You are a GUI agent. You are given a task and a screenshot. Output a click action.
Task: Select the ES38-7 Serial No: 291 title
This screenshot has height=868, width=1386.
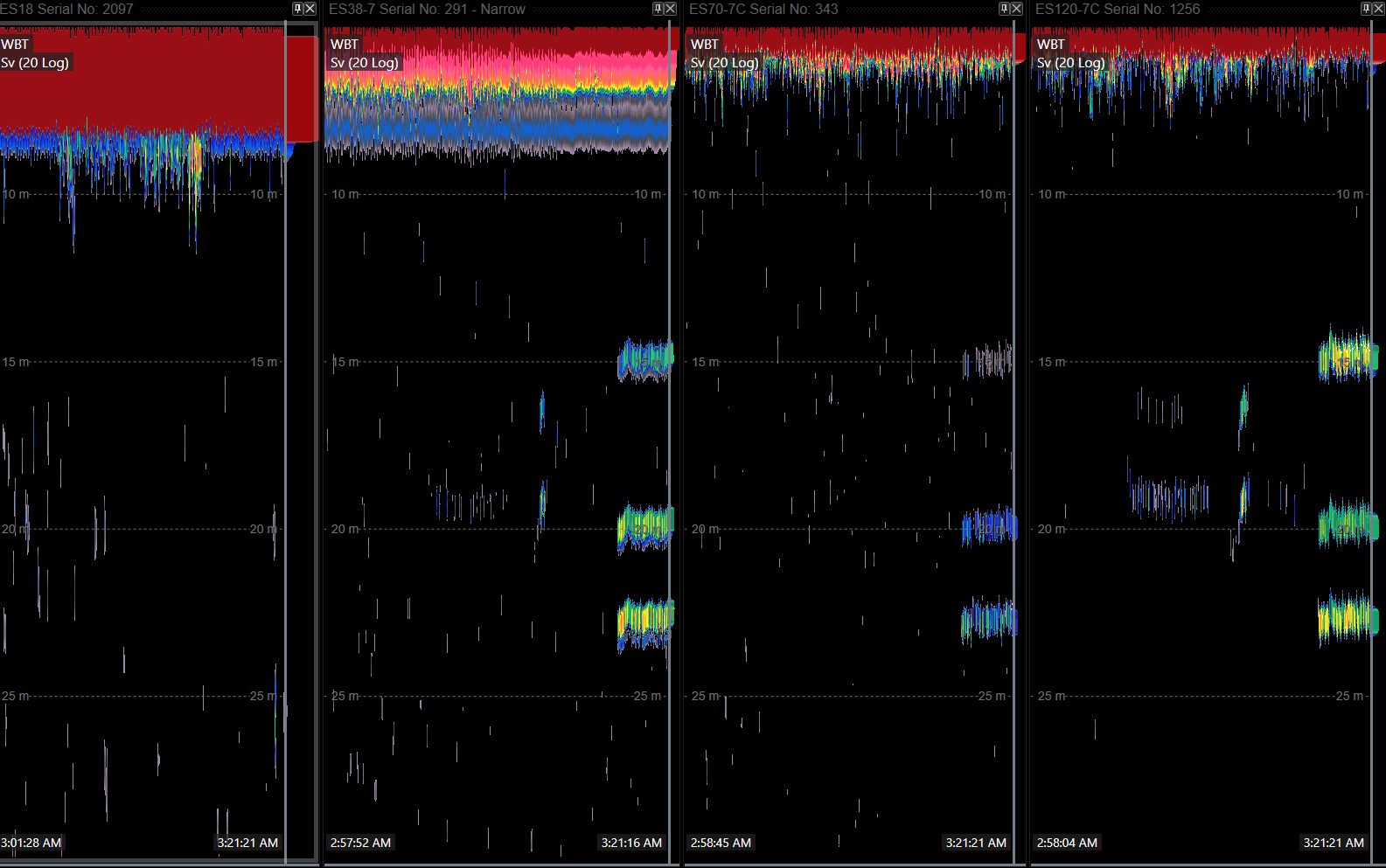click(x=427, y=10)
